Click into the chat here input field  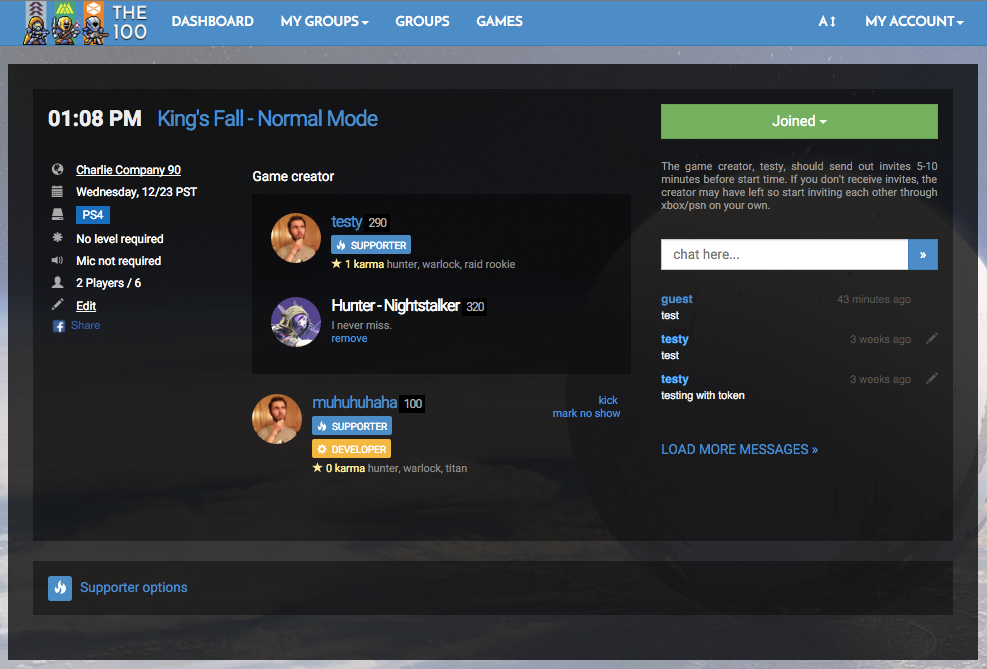click(784, 255)
